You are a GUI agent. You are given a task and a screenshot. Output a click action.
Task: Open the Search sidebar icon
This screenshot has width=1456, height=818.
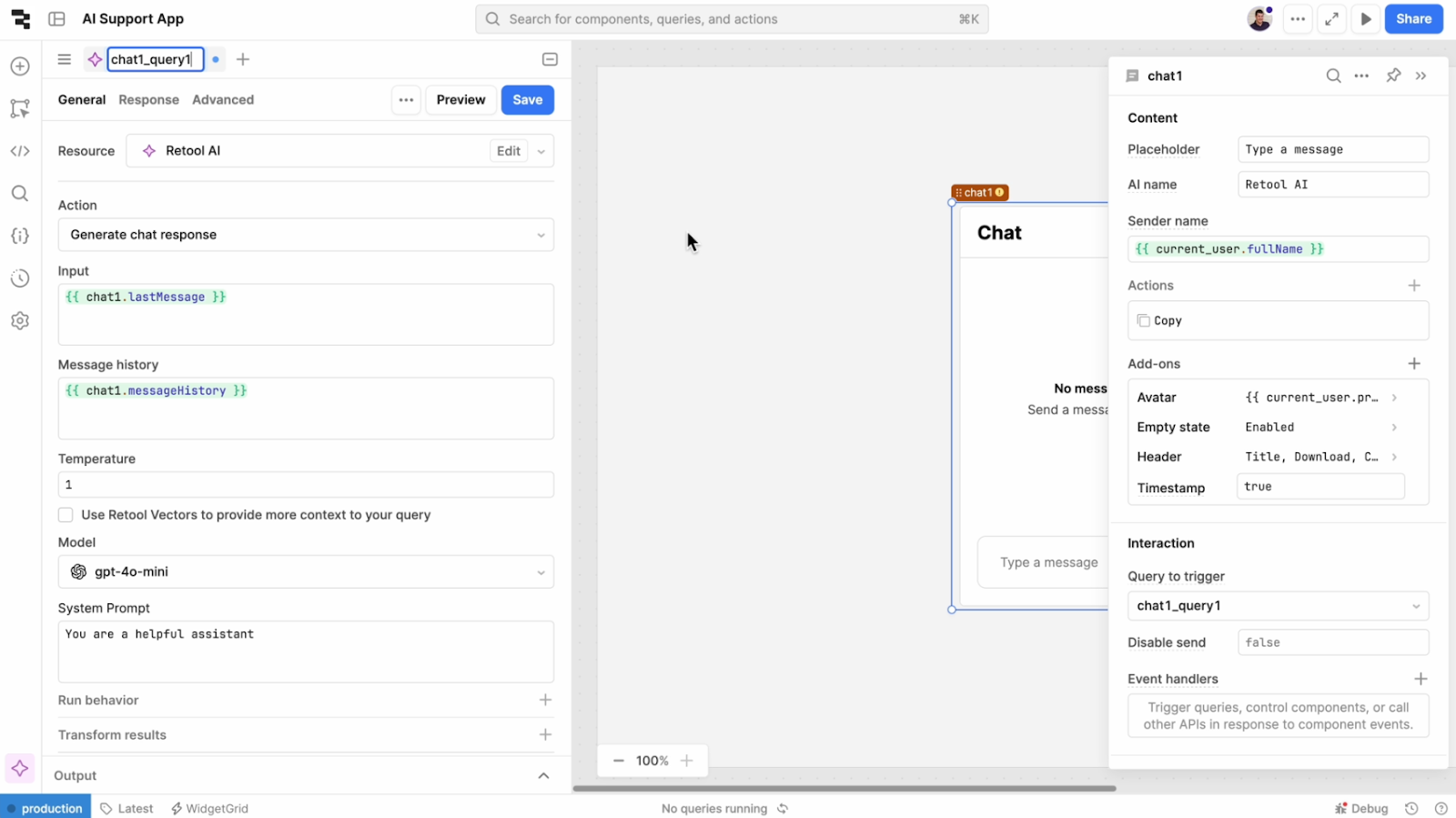[x=20, y=193]
